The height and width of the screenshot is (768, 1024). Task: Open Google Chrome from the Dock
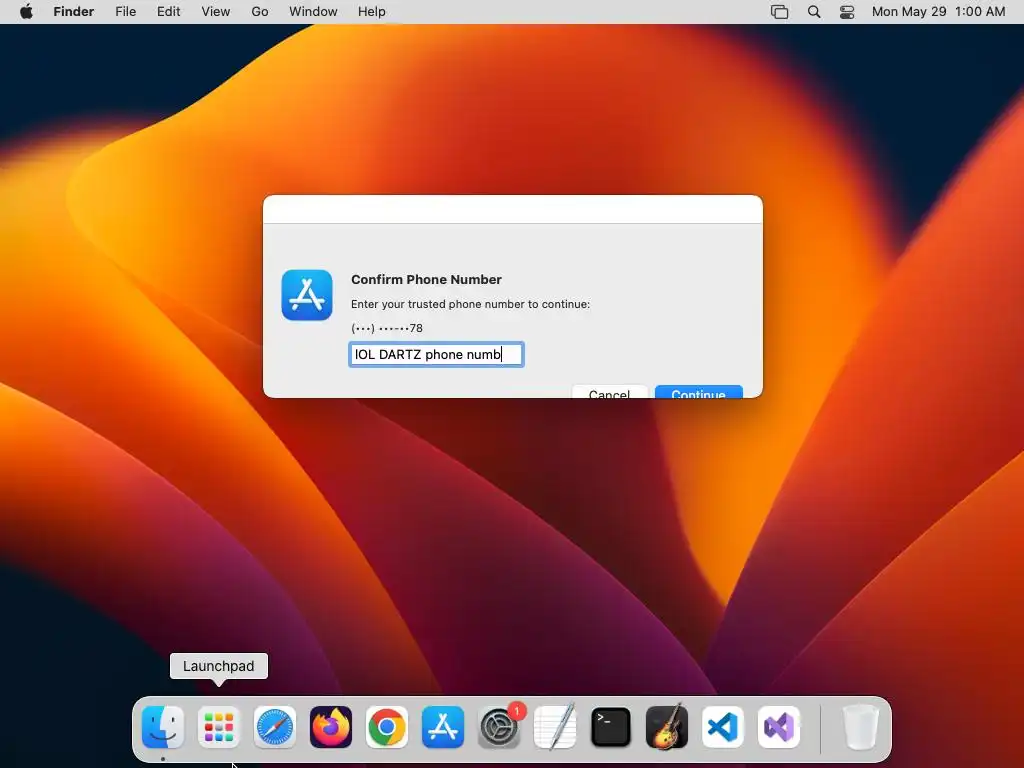(387, 727)
